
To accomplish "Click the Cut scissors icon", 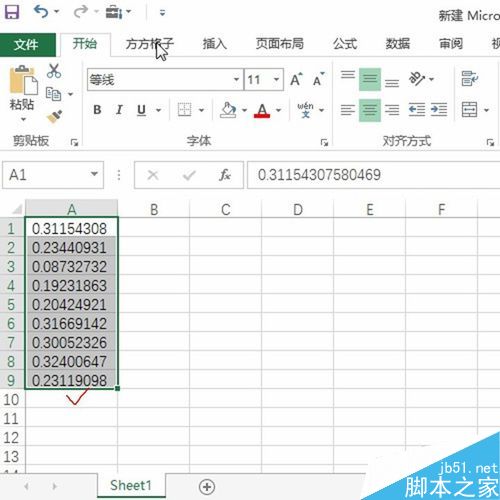I will click(x=54, y=71).
